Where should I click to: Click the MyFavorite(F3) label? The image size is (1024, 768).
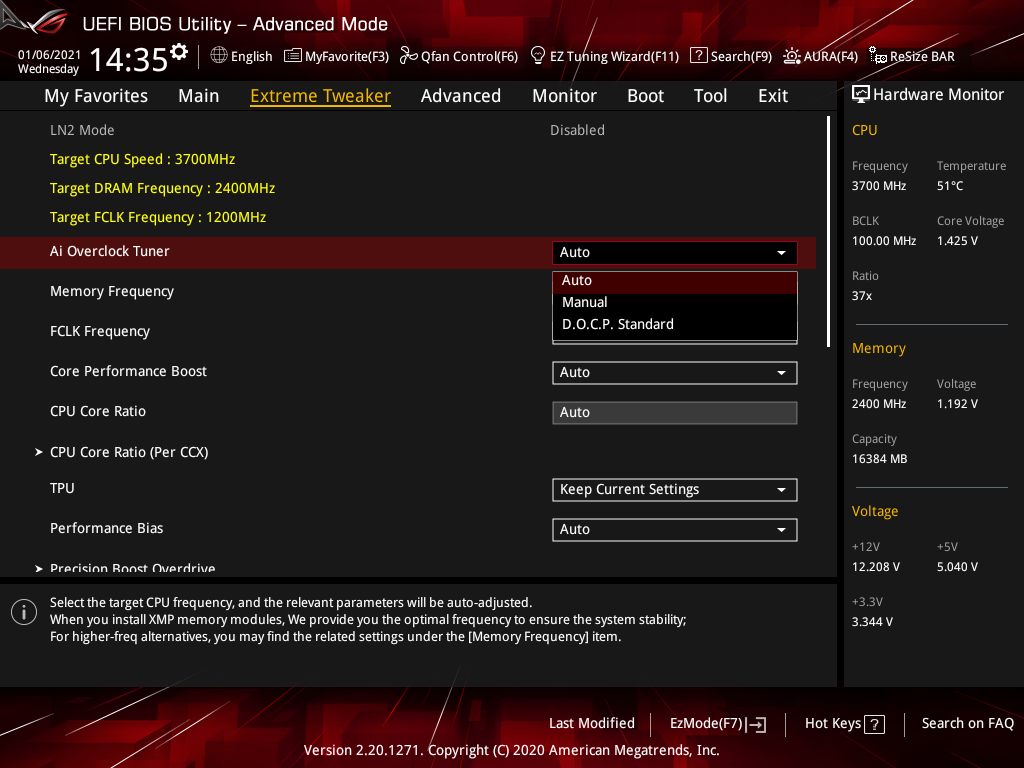tap(347, 57)
